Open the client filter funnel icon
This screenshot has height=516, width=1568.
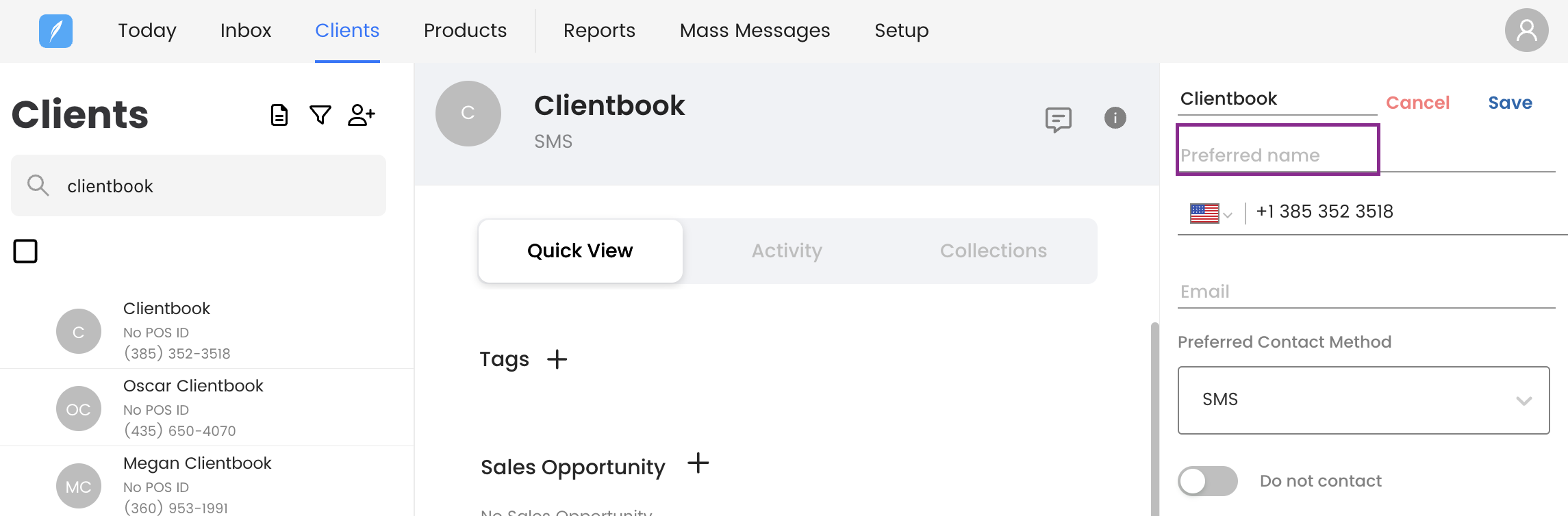(x=320, y=115)
